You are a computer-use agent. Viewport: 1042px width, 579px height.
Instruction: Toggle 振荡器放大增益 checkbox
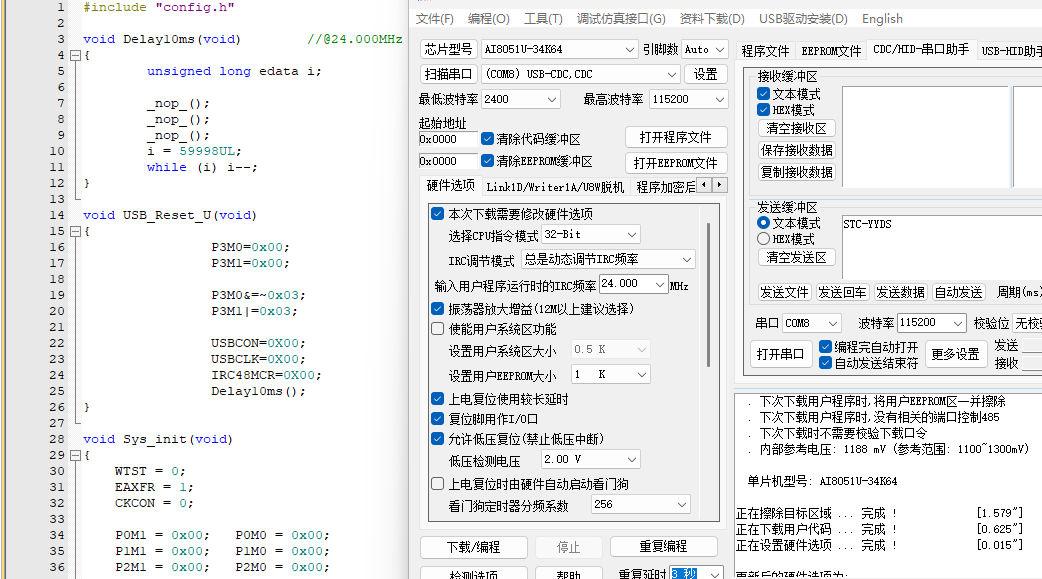[437, 308]
